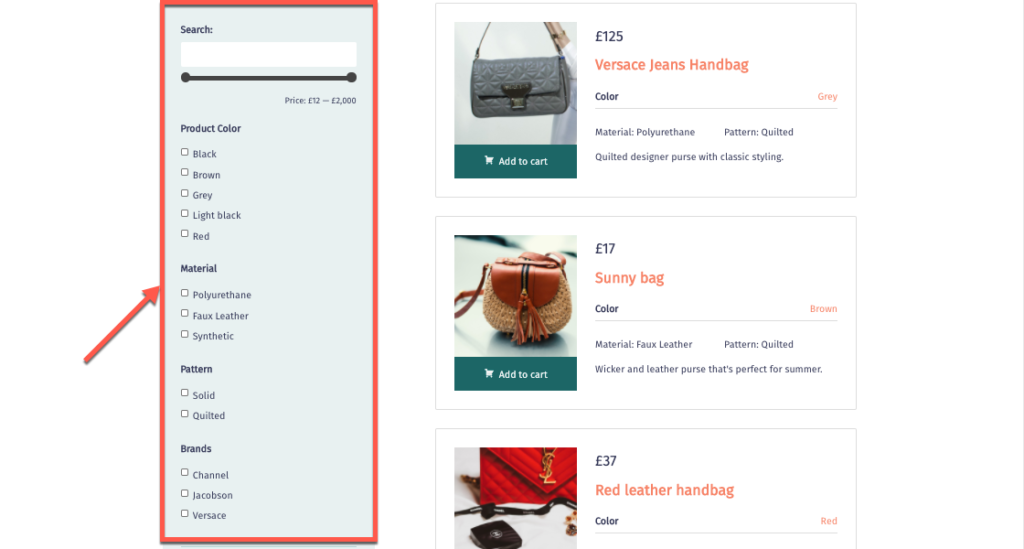Click the right handle of the price slider
The width and height of the screenshot is (1024, 549).
pyautogui.click(x=351, y=78)
